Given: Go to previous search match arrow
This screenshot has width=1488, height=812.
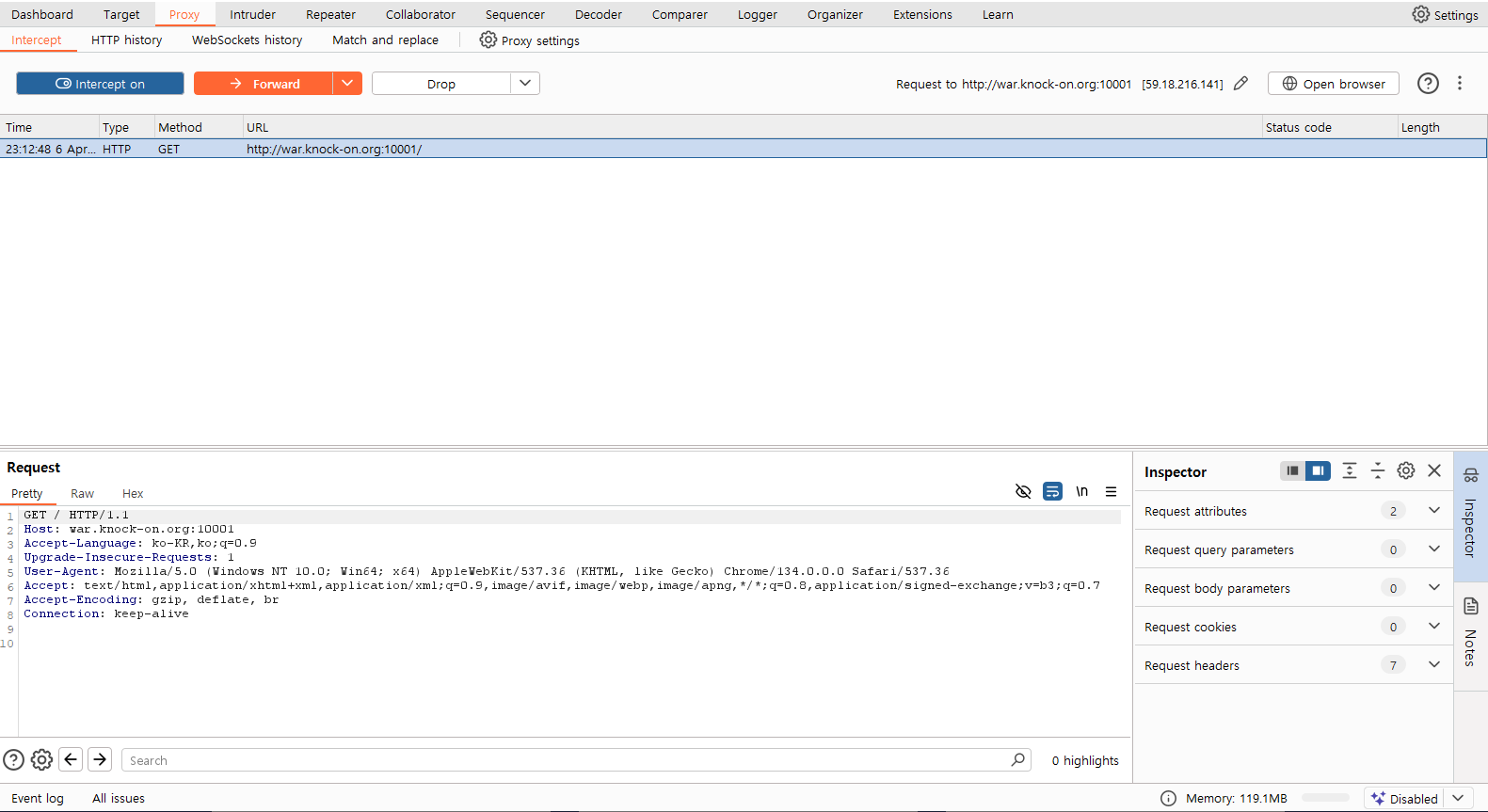Looking at the screenshot, I should [x=71, y=759].
